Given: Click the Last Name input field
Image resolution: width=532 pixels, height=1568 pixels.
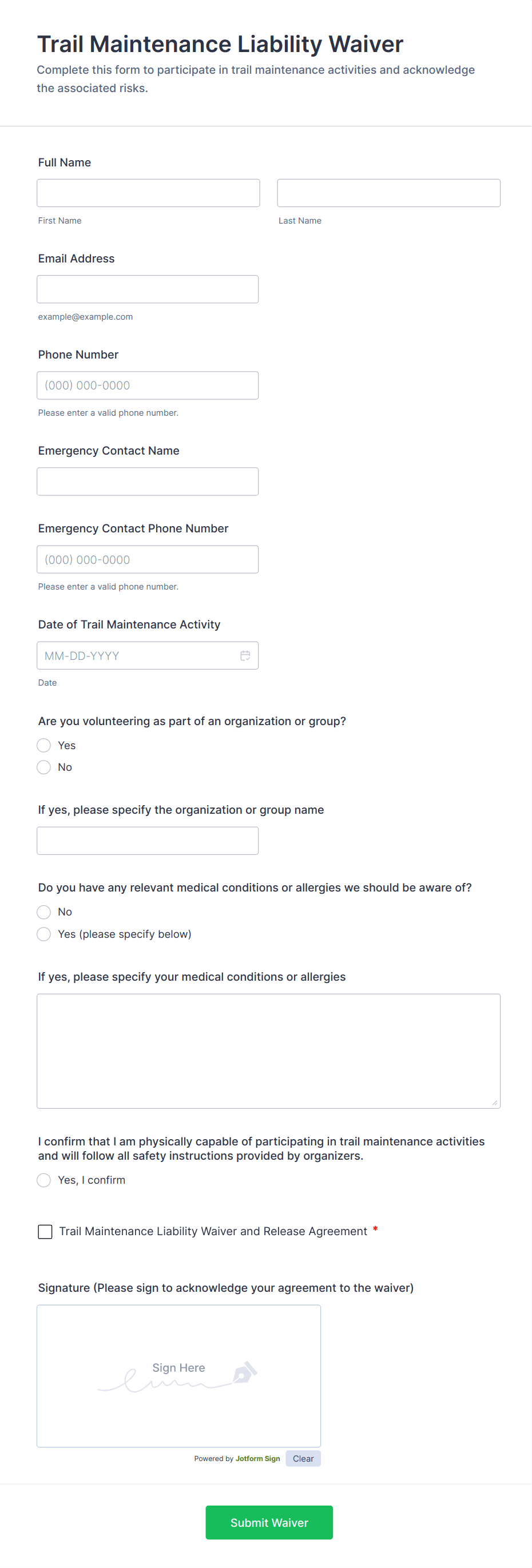Looking at the screenshot, I should (388, 192).
